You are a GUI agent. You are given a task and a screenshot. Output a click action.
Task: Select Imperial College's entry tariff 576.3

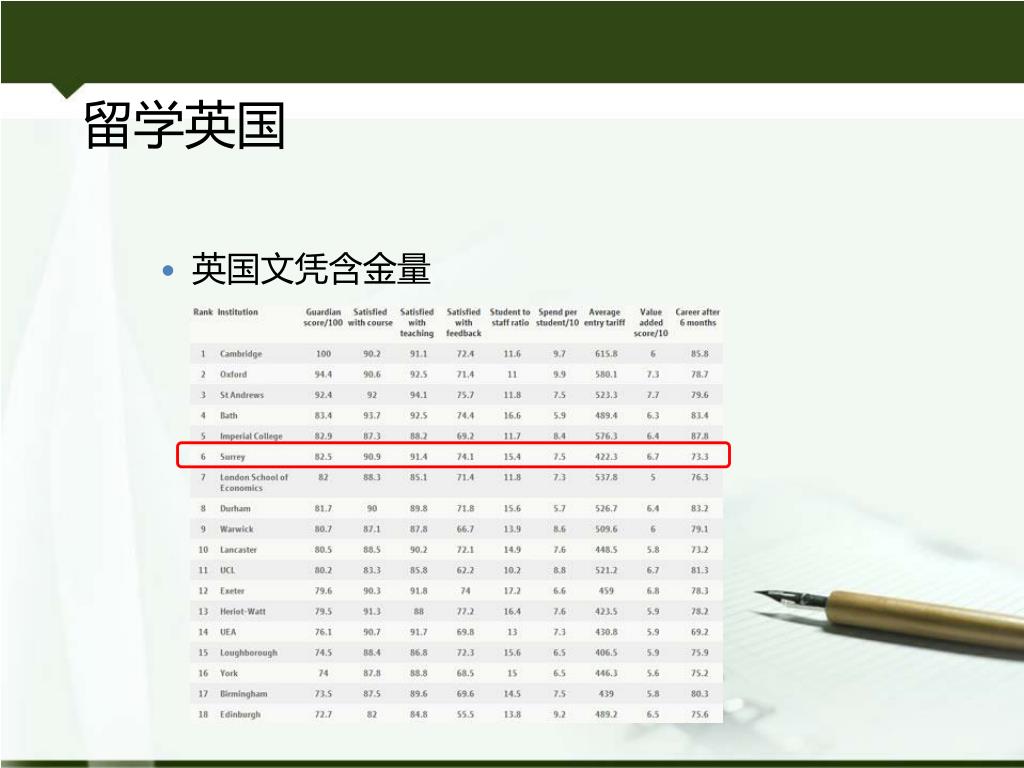(x=606, y=436)
